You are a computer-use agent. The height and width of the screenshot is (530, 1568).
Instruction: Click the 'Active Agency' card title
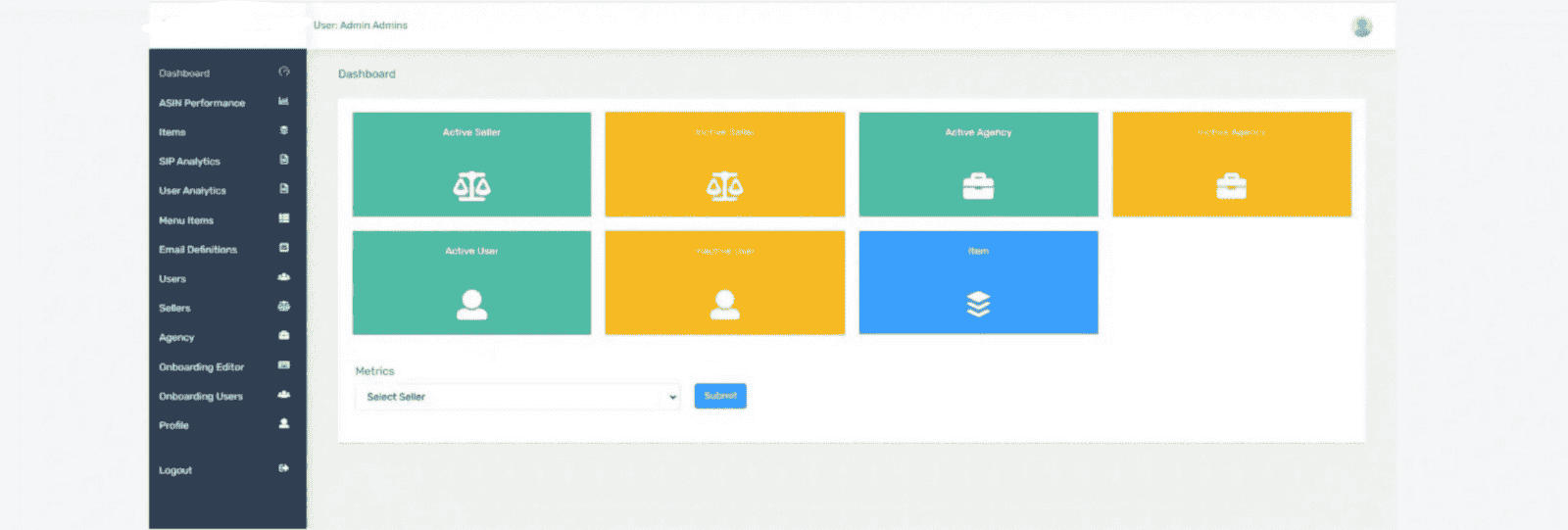click(978, 132)
